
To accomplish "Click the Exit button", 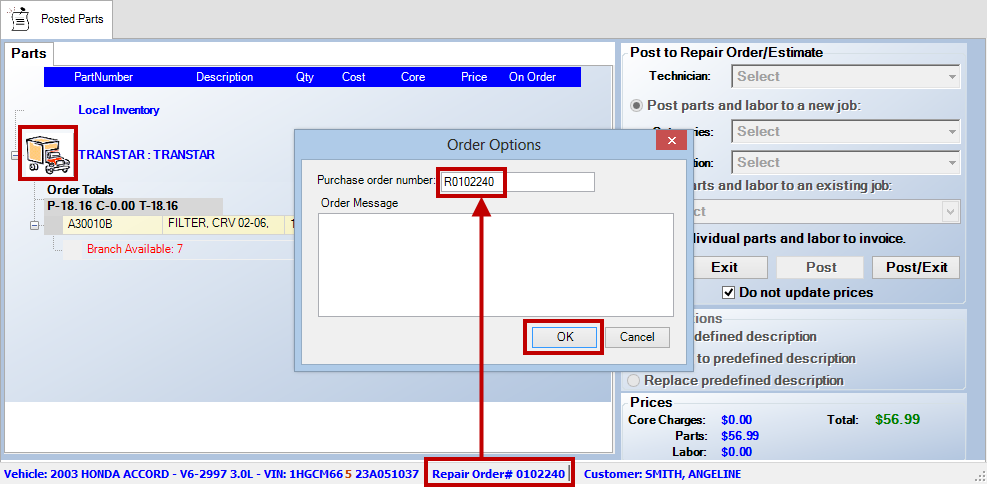I will tap(724, 267).
